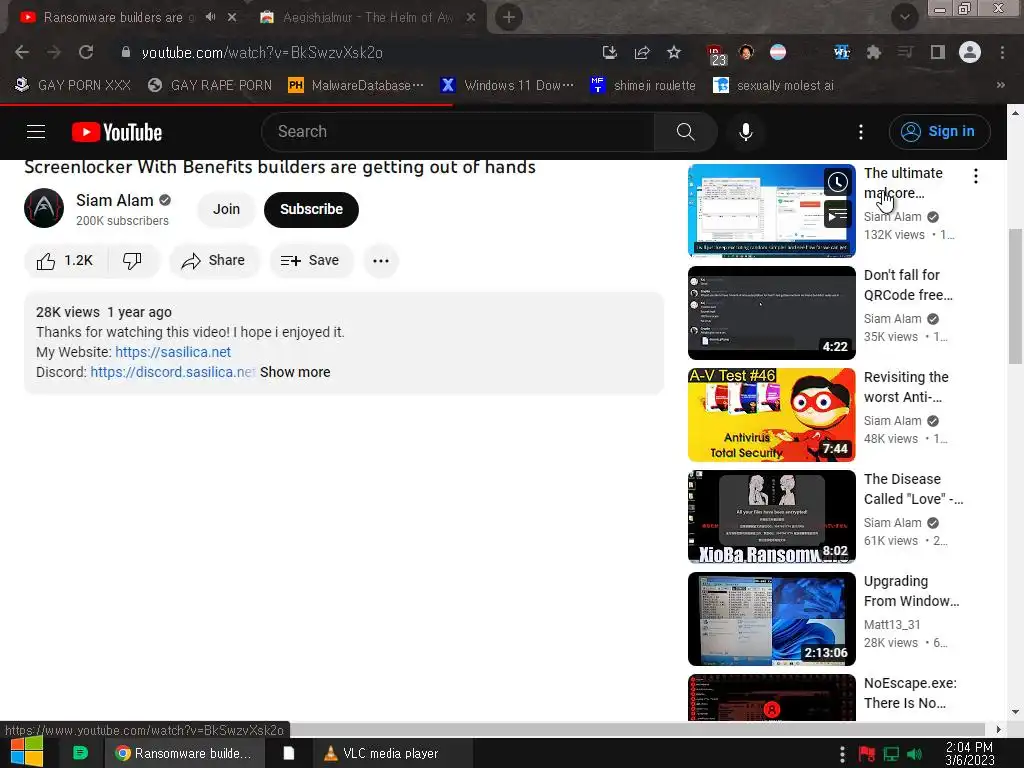Open the discord.sasilica.net link
The image size is (1024, 768).
[172, 372]
